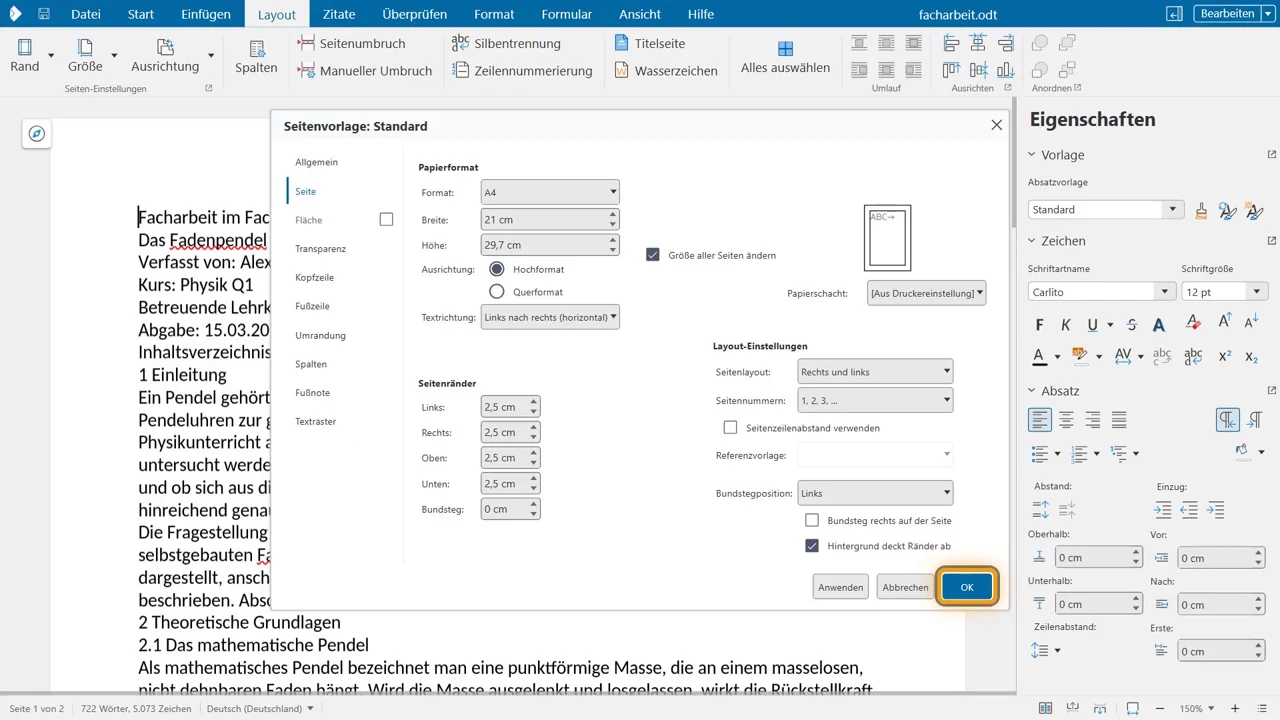Click the Breite width input field
This screenshot has width=1280, height=720.
click(x=550, y=219)
